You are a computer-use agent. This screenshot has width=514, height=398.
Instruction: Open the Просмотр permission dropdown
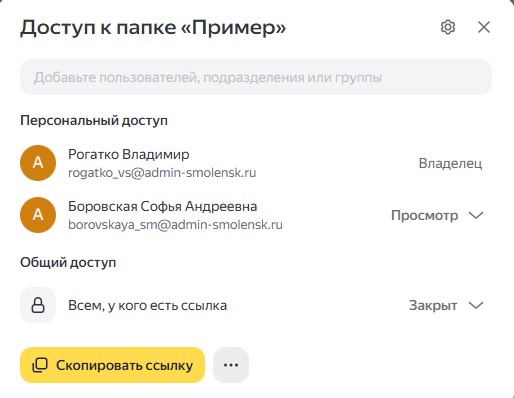[x=437, y=215]
